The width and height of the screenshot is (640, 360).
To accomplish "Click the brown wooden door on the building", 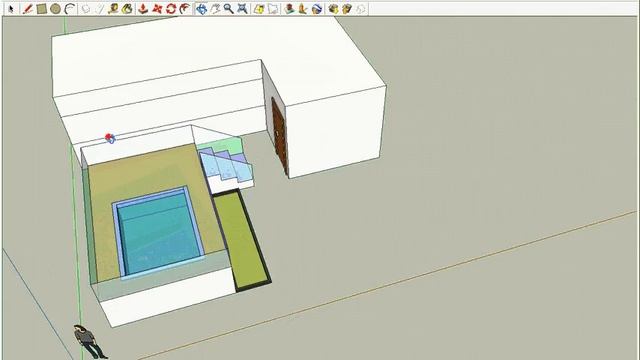I will pyautogui.click(x=280, y=136).
